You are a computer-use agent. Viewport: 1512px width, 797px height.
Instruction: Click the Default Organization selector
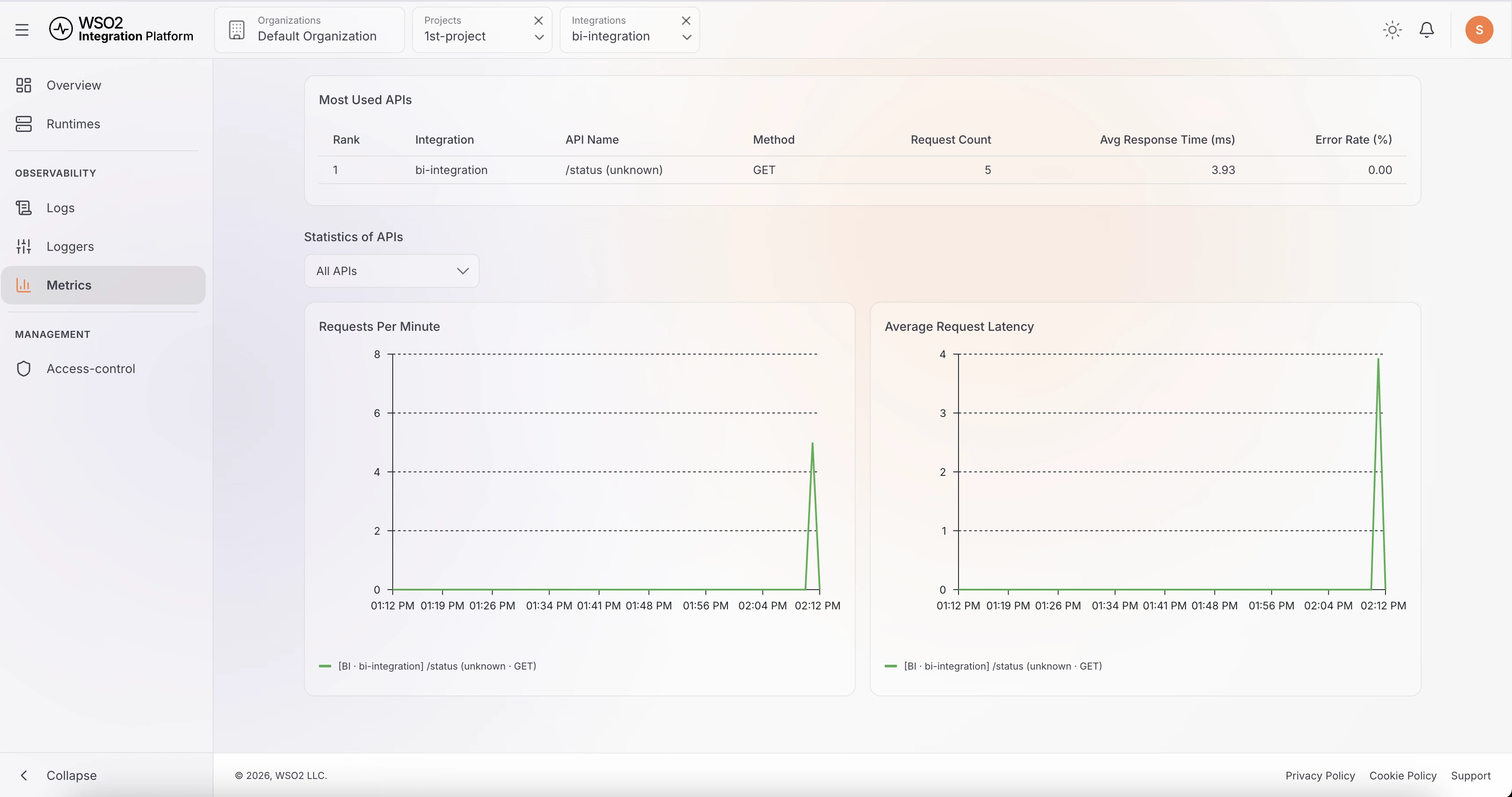tap(309, 30)
